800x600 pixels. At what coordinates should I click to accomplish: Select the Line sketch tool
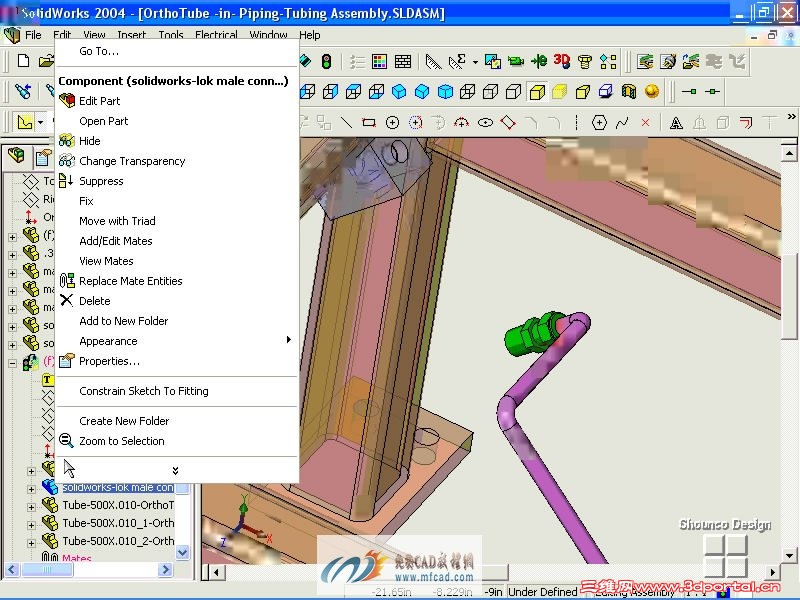(346, 122)
